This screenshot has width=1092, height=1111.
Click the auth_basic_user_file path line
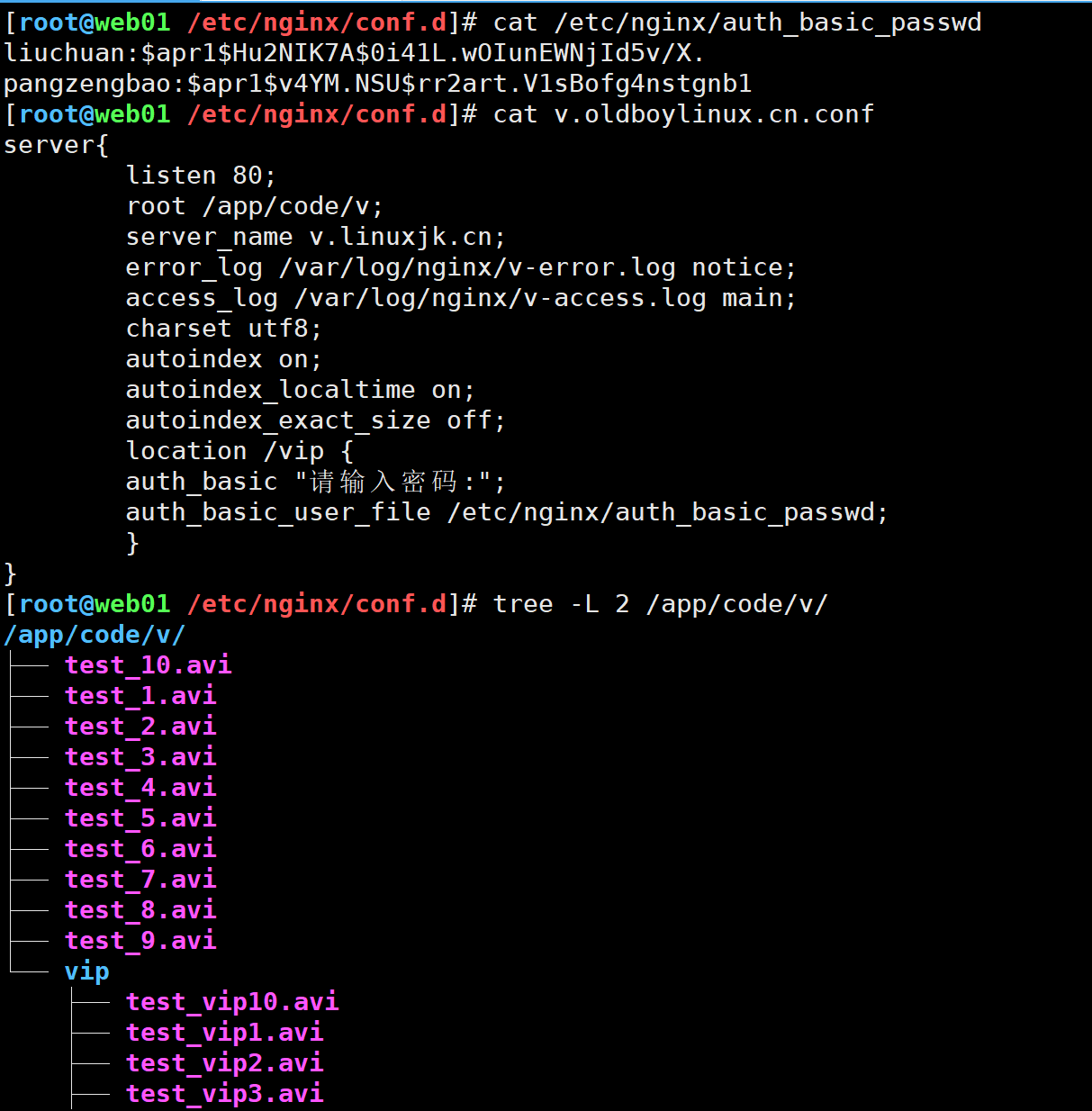pos(507,512)
